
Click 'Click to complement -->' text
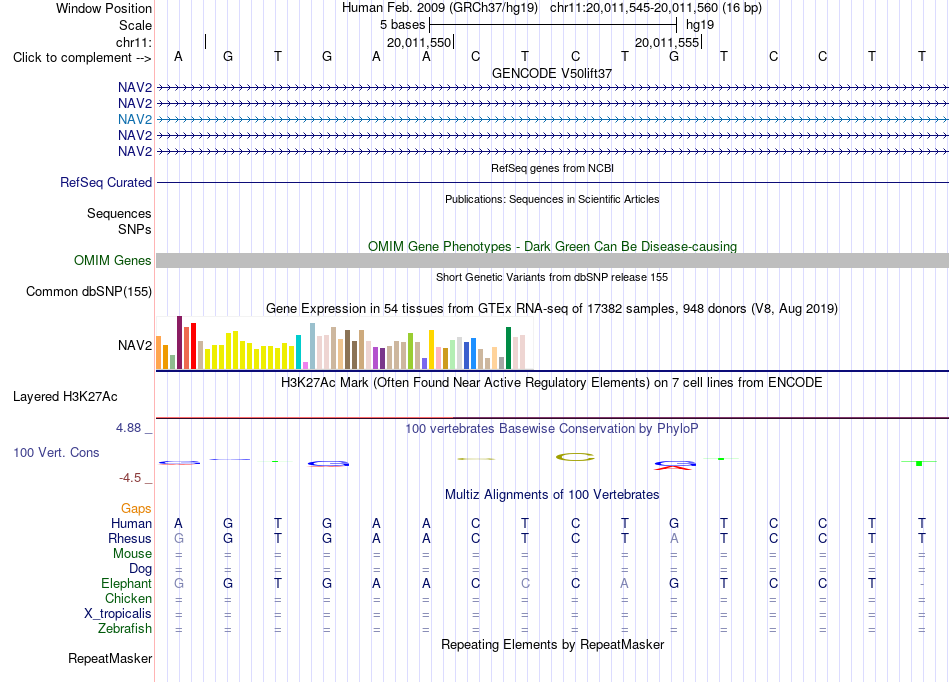click(82, 58)
